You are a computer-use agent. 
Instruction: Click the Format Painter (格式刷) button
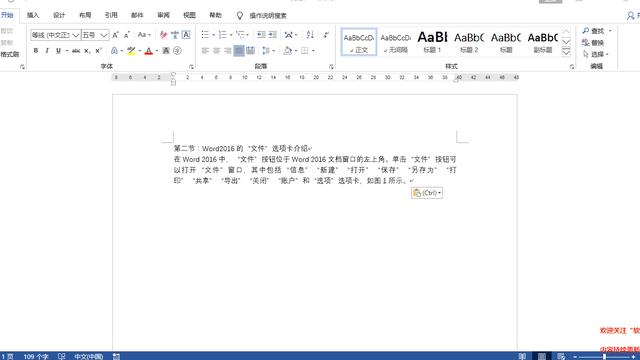(x=9, y=54)
